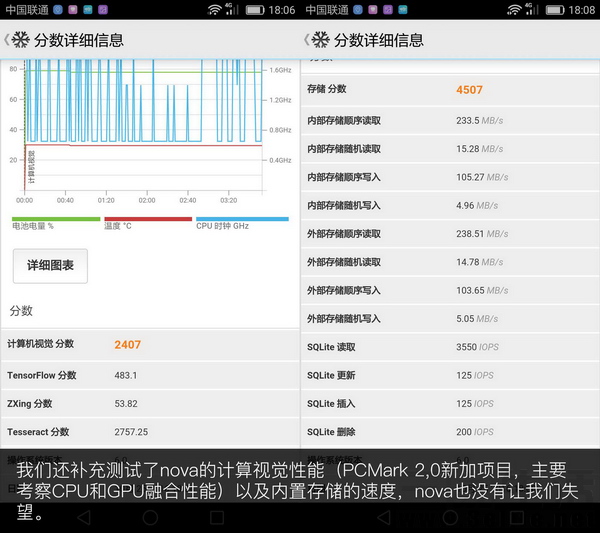Viewport: 600px width, 533px height.
Task: Tap the 内部存储顺序写入 105.27 MB/s row
Action: (x=450, y=177)
